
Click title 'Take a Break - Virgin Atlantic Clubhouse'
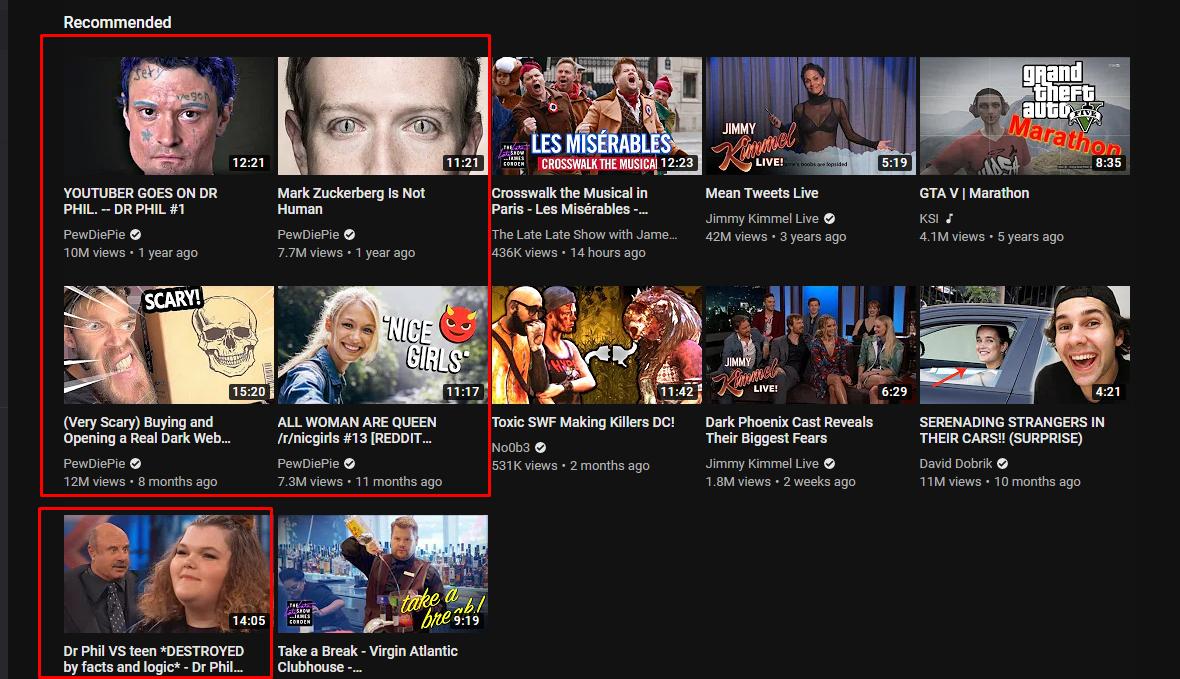(367, 659)
